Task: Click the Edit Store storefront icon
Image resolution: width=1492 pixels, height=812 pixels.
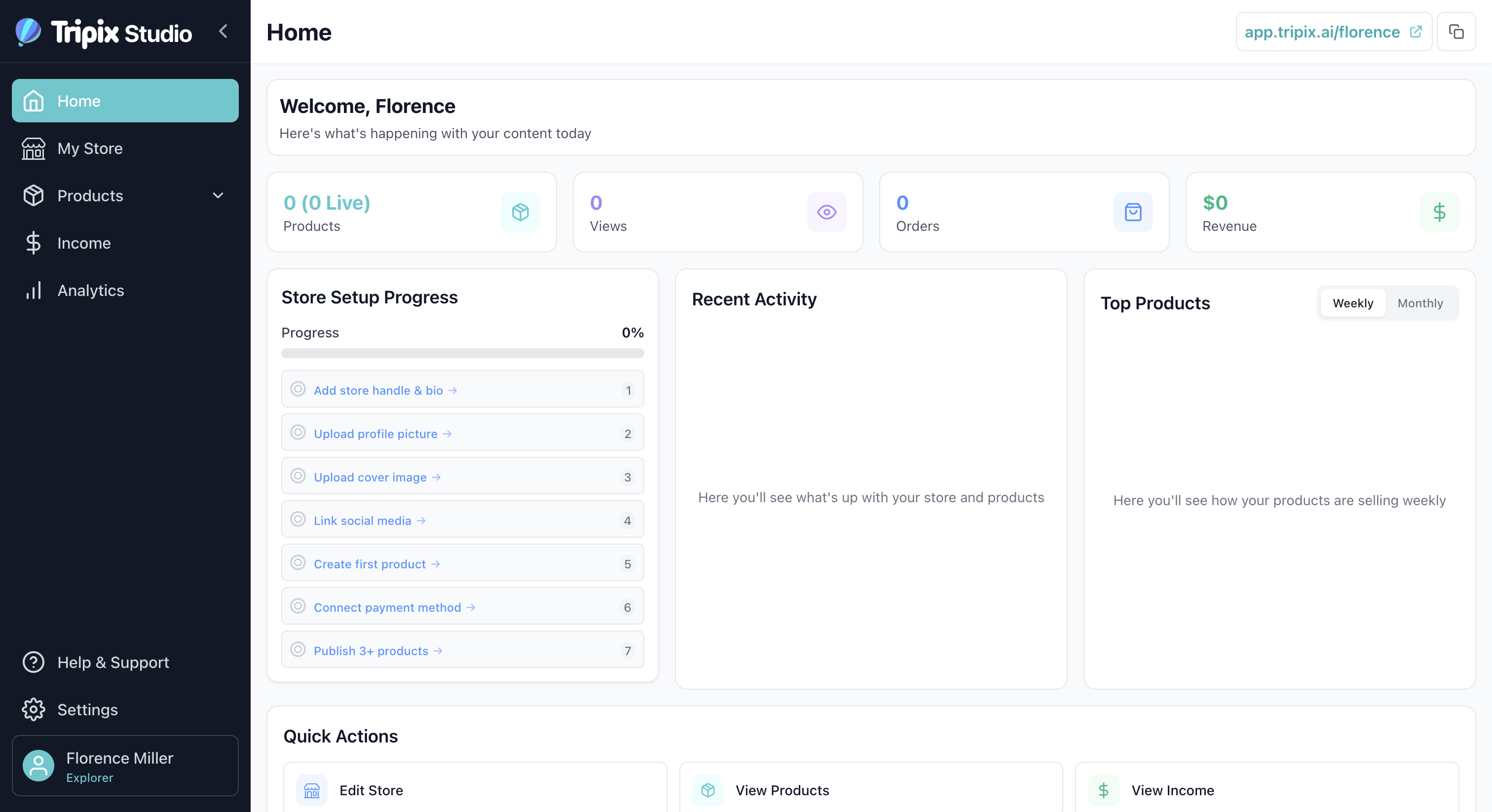Action: click(312, 790)
